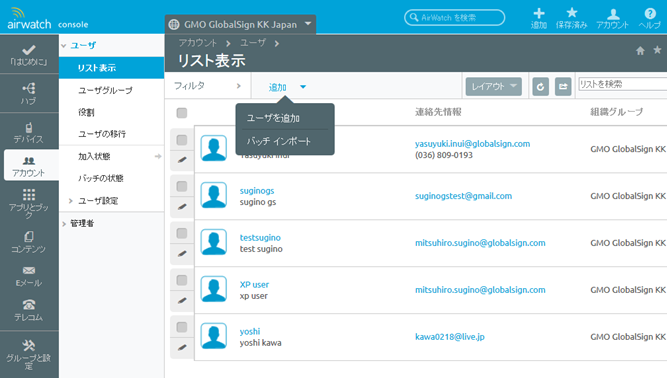The height and width of the screenshot is (378, 667).
Task: Open the アプリとブック apps section
Action: coord(29,203)
